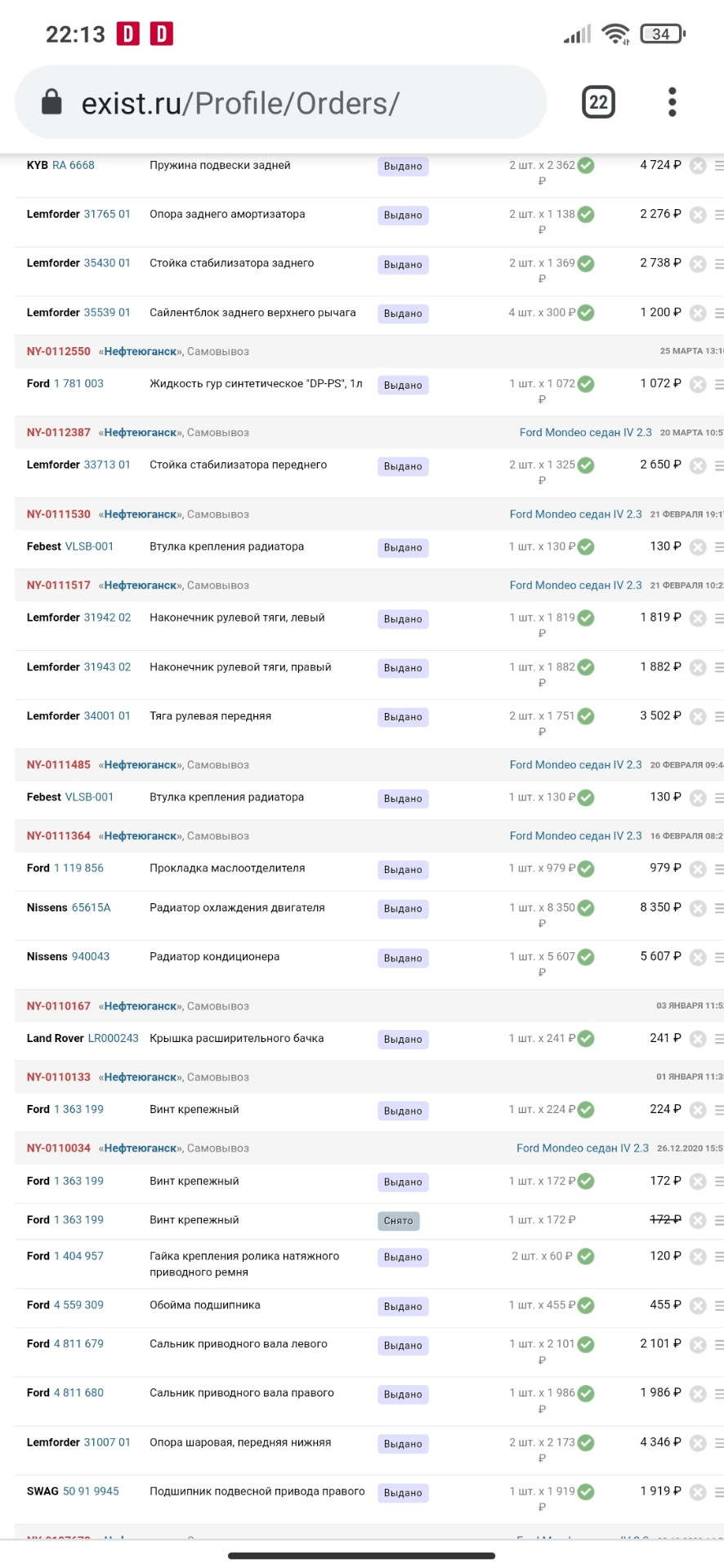The height and width of the screenshot is (1568, 724).
Task: Click the 'Выдано' status badge for Nissens 940043
Action: pos(403,958)
